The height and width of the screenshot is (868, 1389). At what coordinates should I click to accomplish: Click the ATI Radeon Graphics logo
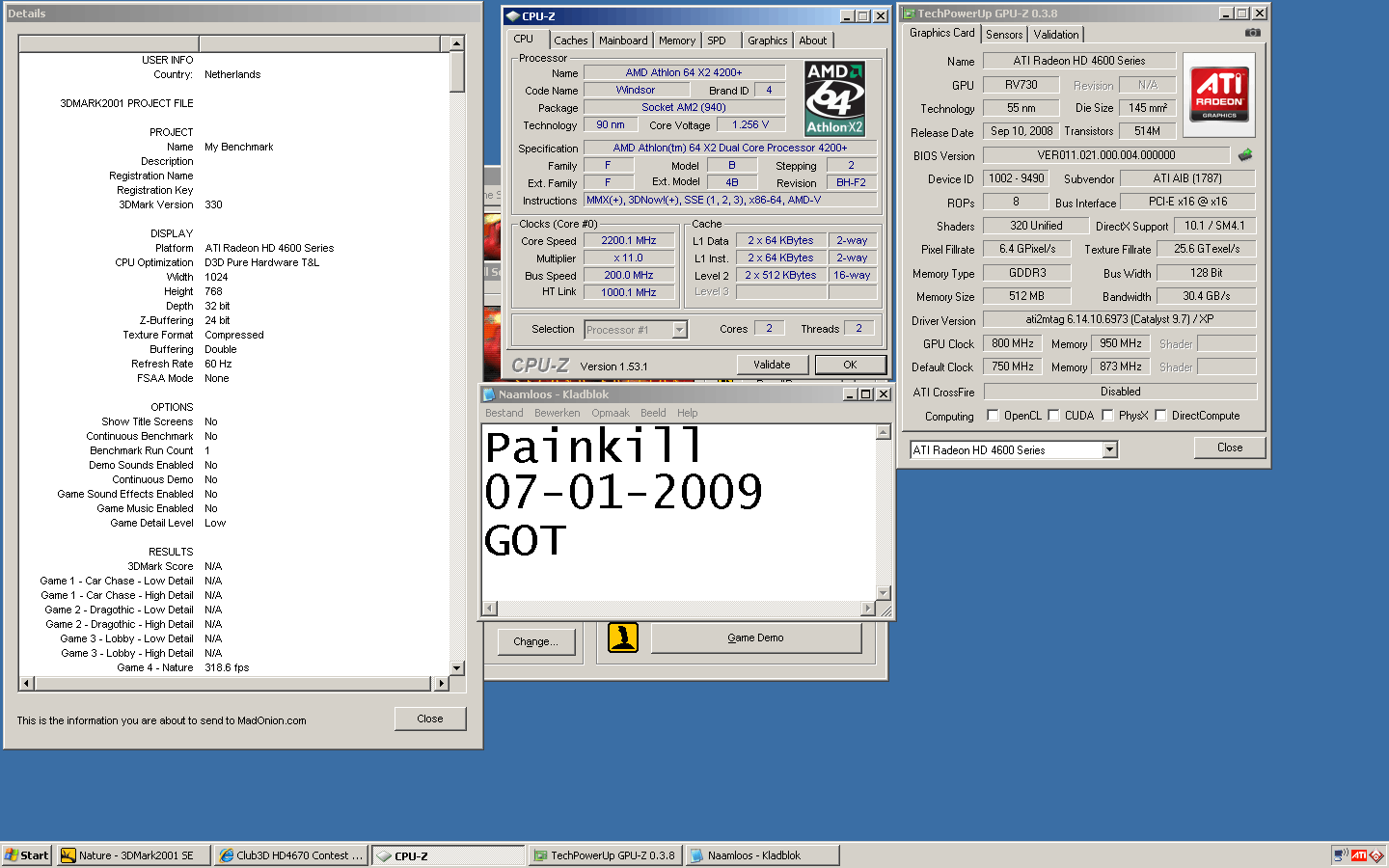click(x=1218, y=95)
